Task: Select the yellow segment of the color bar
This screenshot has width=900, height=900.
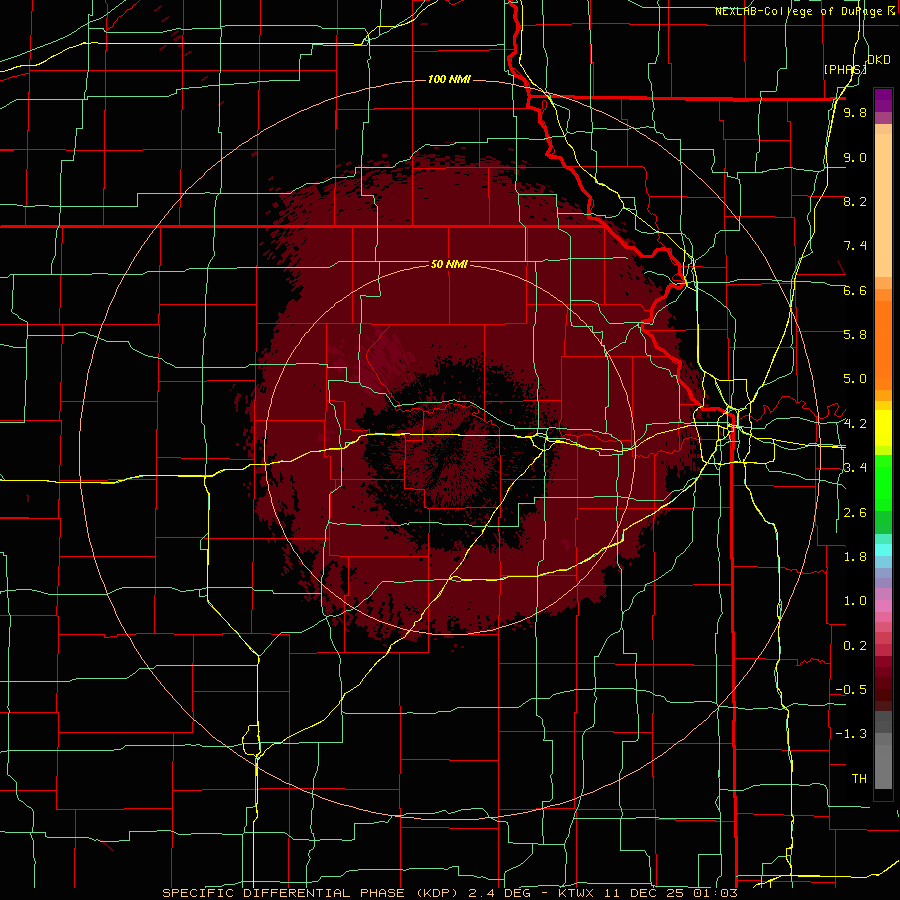Action: tap(883, 428)
